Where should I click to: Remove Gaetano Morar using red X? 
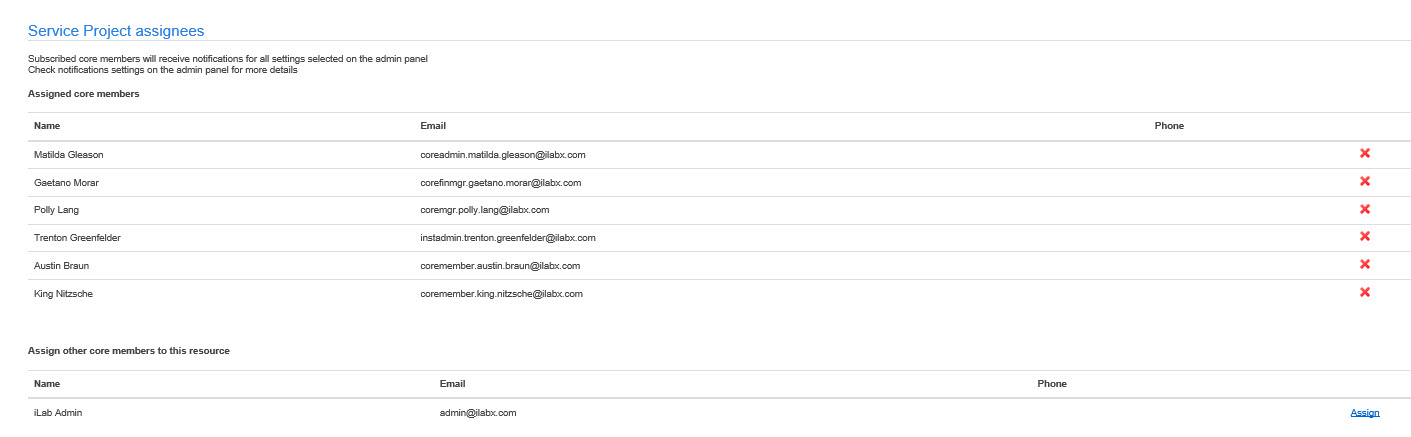click(x=1364, y=182)
